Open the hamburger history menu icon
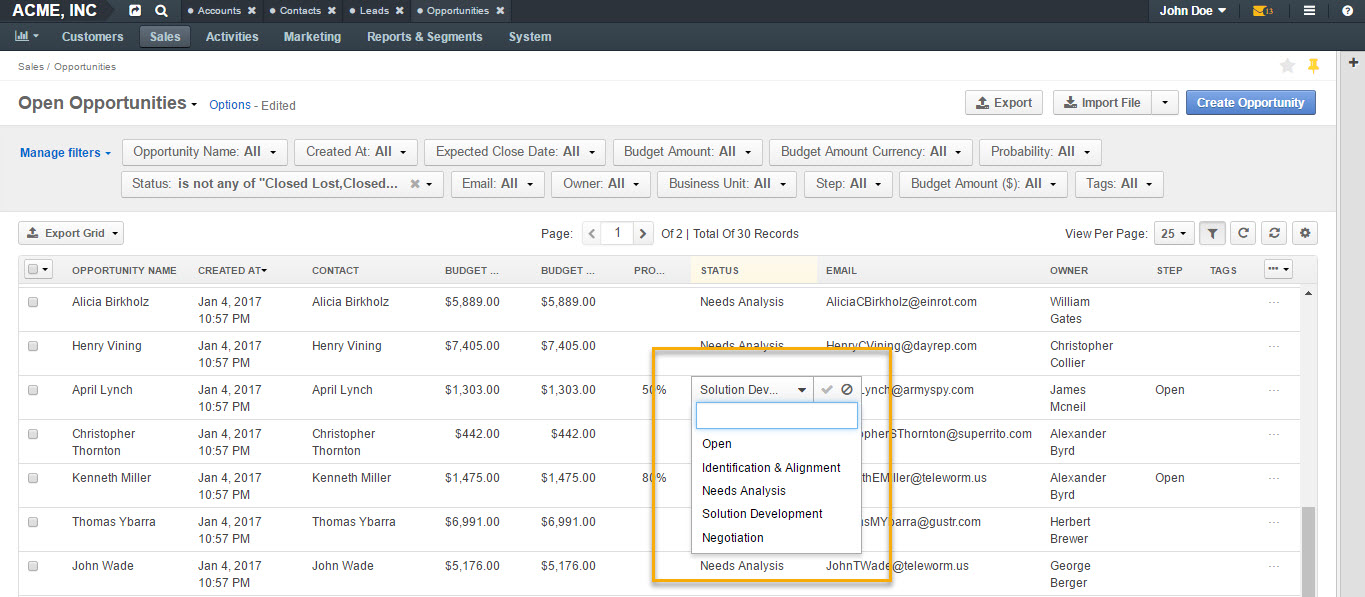The width and height of the screenshot is (1365, 597). click(x=1310, y=11)
